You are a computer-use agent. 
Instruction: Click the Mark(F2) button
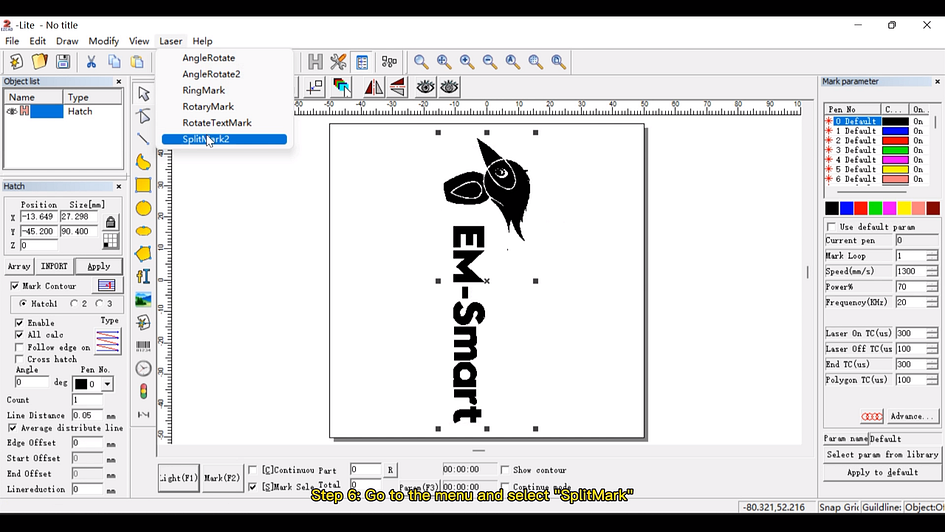tap(222, 478)
